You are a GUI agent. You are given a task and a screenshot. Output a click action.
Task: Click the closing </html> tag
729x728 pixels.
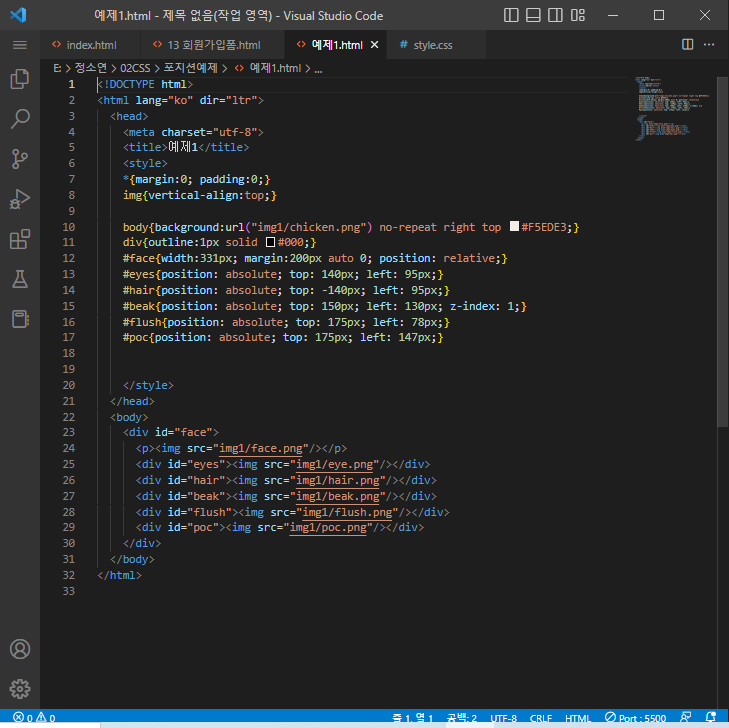pos(119,575)
